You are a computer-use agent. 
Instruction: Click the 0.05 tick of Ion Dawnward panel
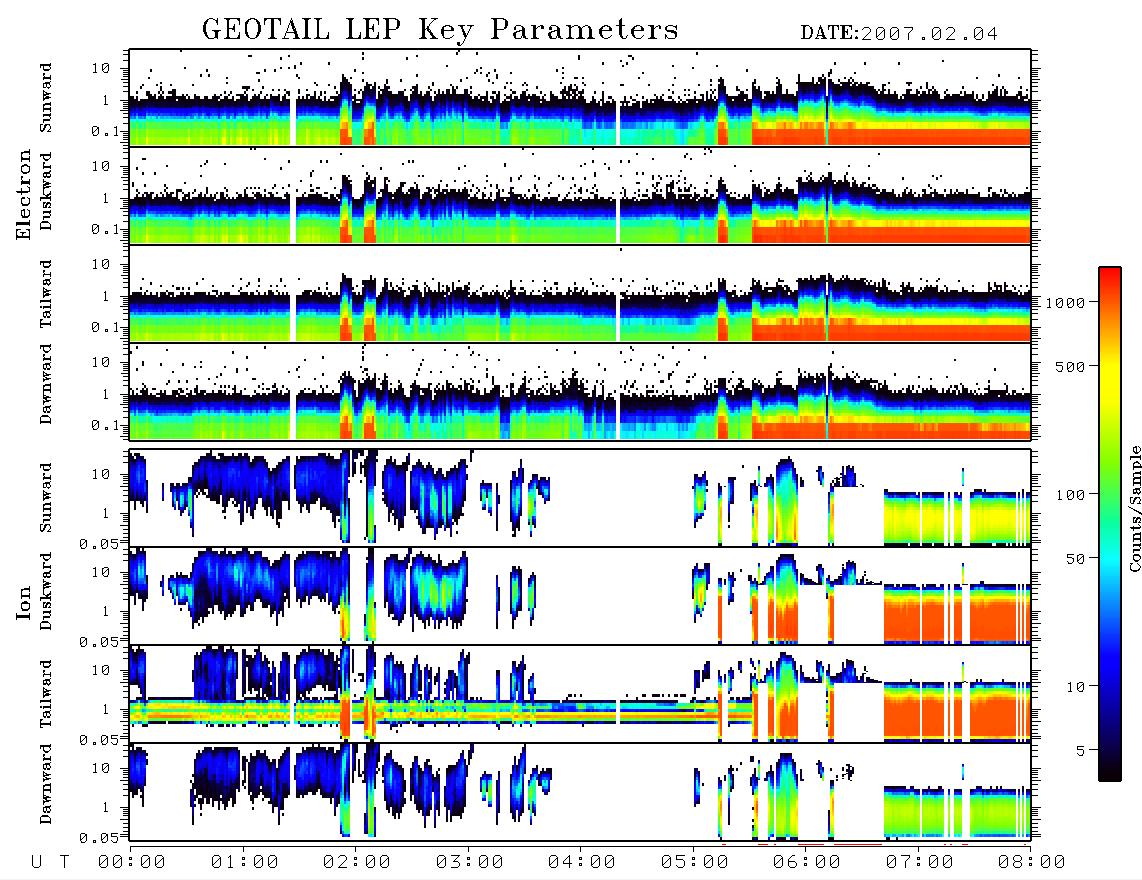point(100,838)
